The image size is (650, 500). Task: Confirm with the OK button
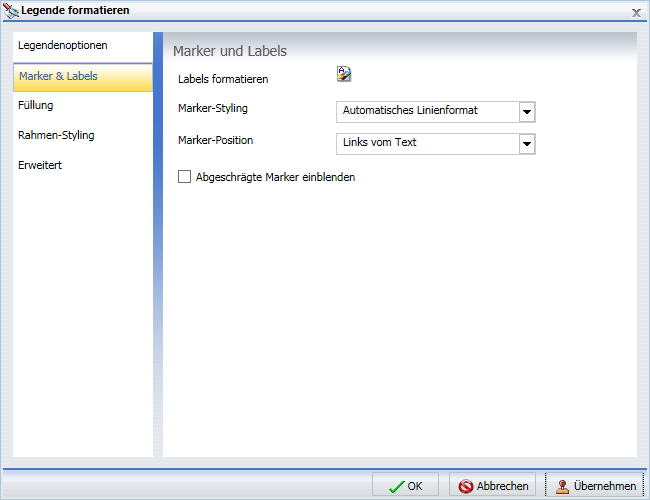click(x=405, y=485)
